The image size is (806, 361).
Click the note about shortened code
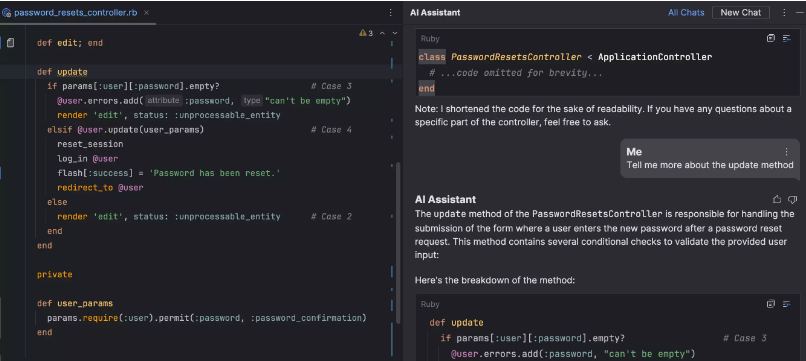coord(603,116)
